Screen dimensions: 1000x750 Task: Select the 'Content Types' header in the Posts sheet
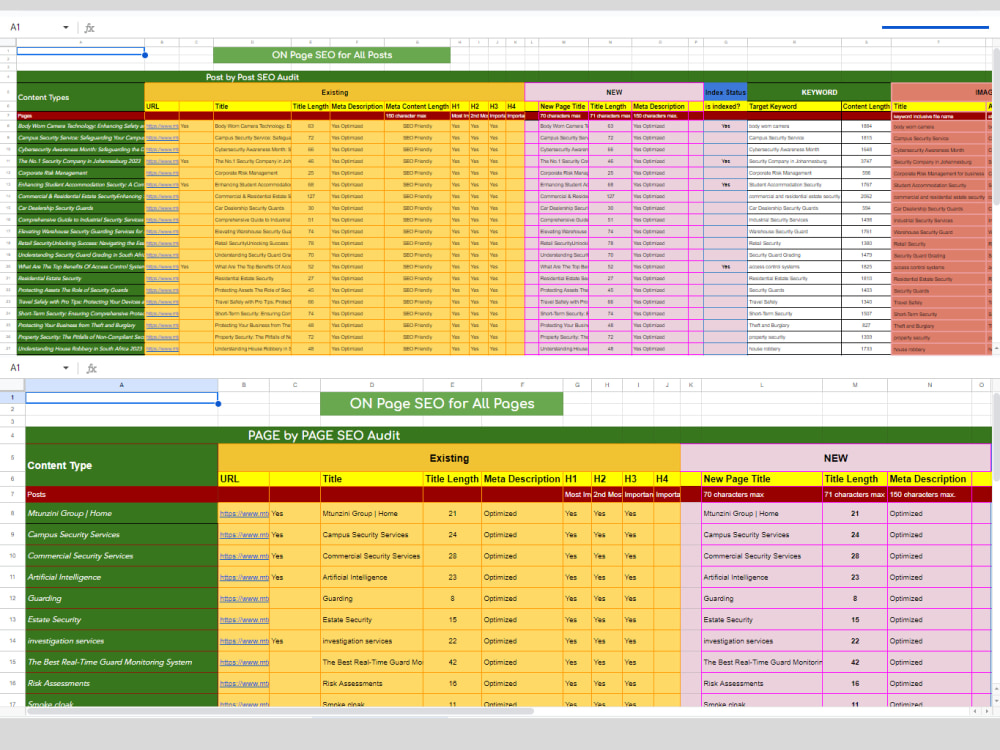click(80, 97)
